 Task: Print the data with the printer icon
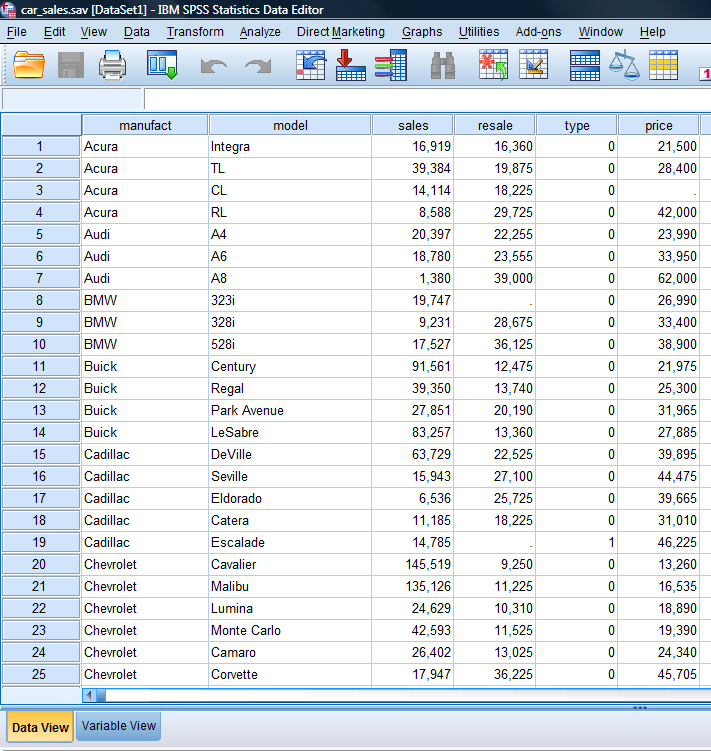(113, 65)
